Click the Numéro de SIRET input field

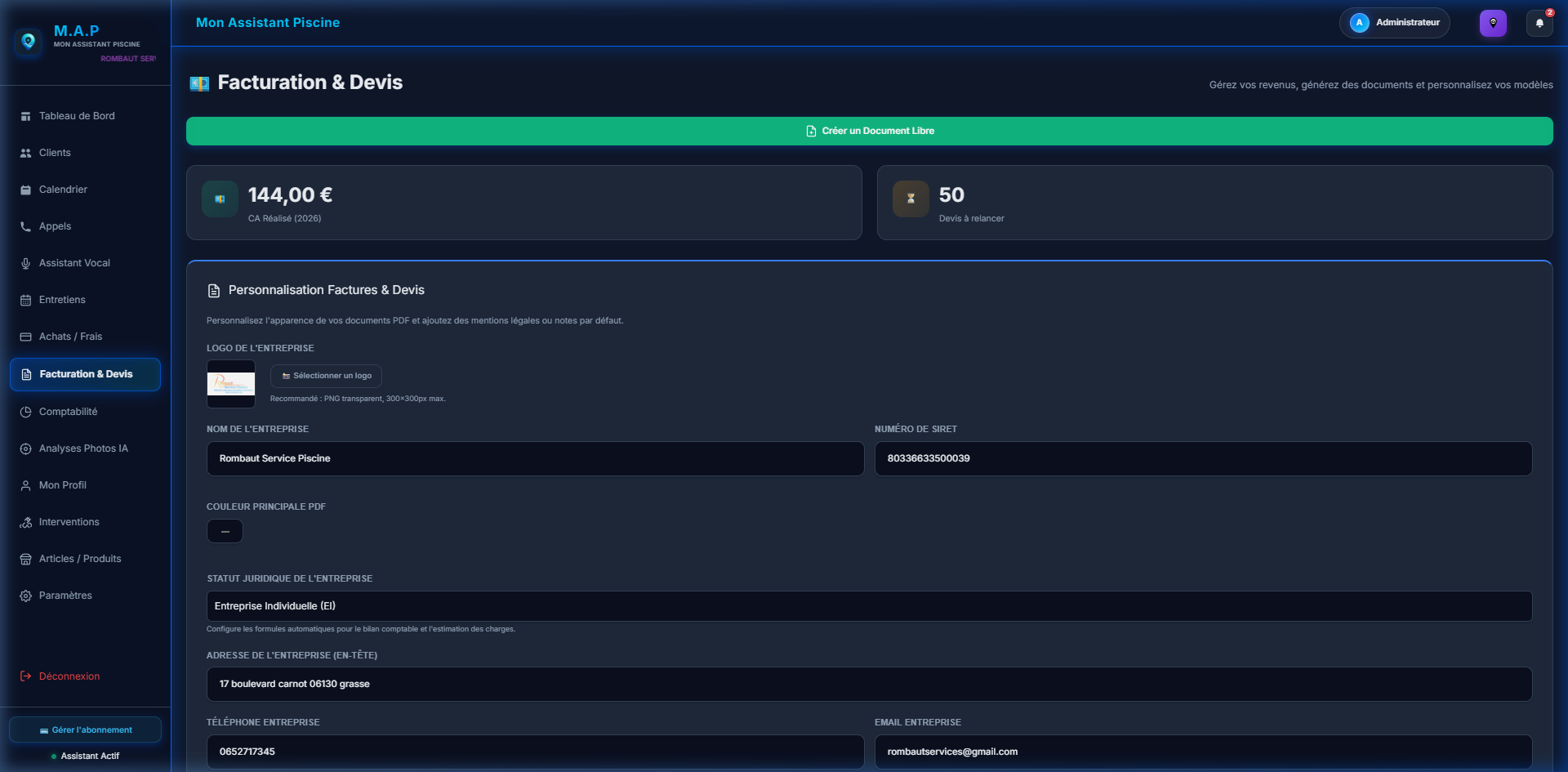pos(1203,458)
